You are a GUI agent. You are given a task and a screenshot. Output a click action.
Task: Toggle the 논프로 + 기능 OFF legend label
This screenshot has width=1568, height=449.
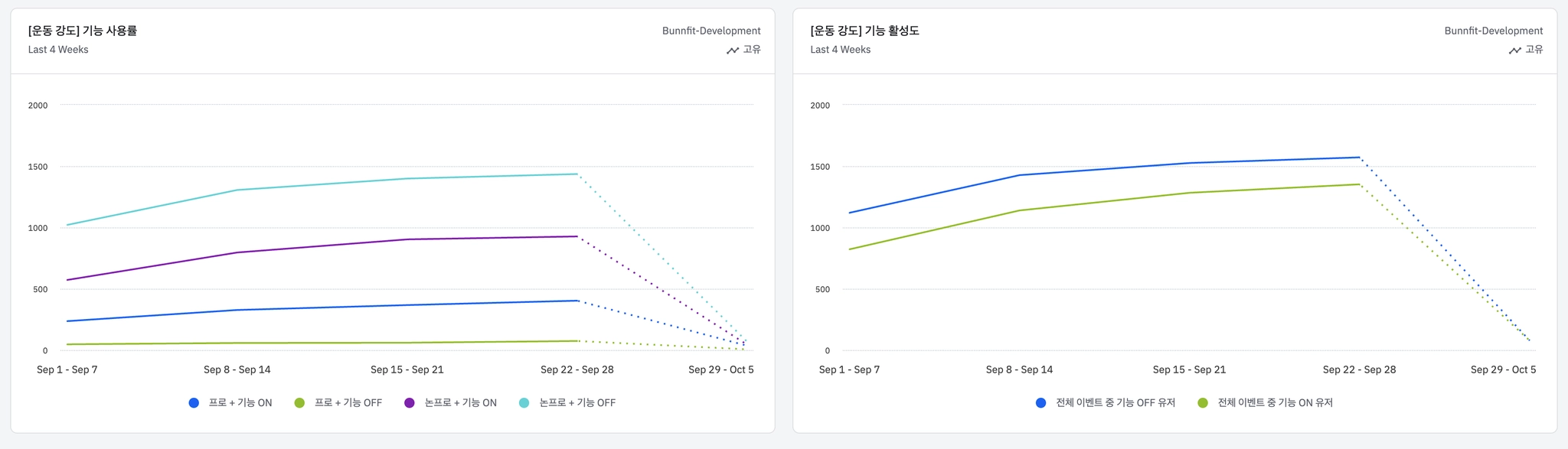pos(577,403)
